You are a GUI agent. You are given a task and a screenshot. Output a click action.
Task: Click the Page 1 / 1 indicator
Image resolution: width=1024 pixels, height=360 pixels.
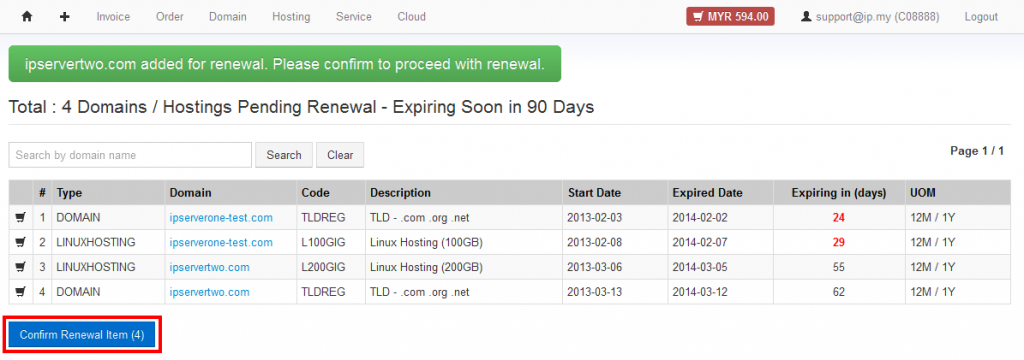click(x=977, y=151)
